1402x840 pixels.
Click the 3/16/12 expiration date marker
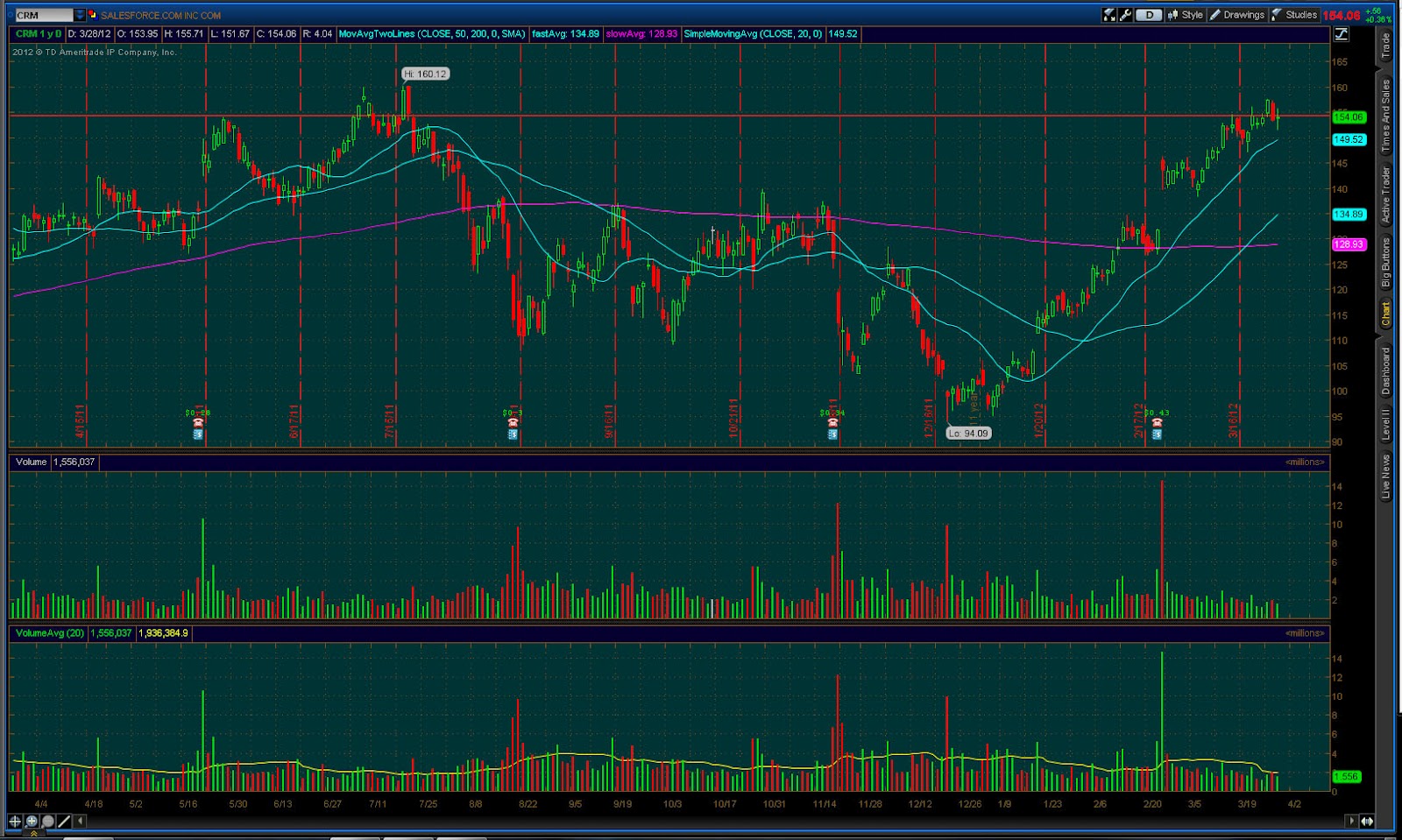click(1233, 420)
